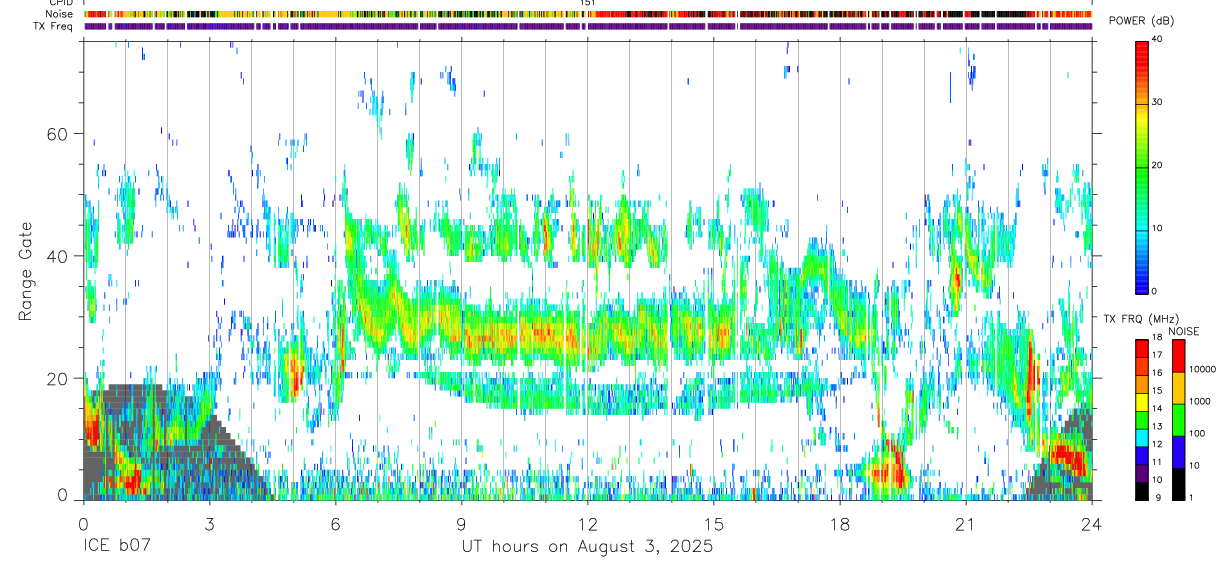Click the 'POWER (dB)' legend title
1228x567 pixels.
1141,21
